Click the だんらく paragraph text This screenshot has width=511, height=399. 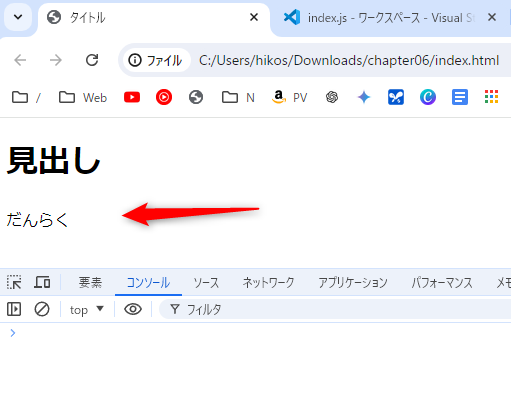point(37,220)
